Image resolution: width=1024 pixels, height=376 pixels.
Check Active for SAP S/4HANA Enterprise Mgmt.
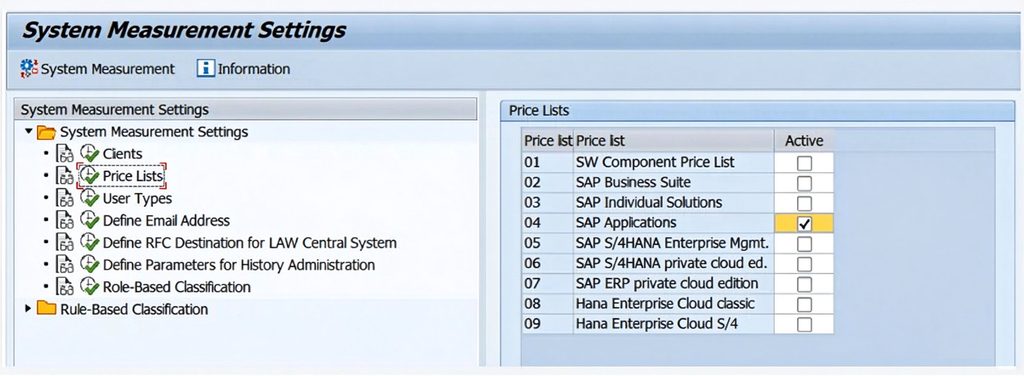805,244
